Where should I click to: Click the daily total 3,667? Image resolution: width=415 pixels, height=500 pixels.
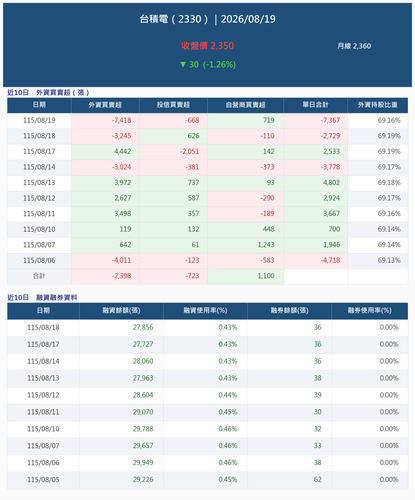332,214
